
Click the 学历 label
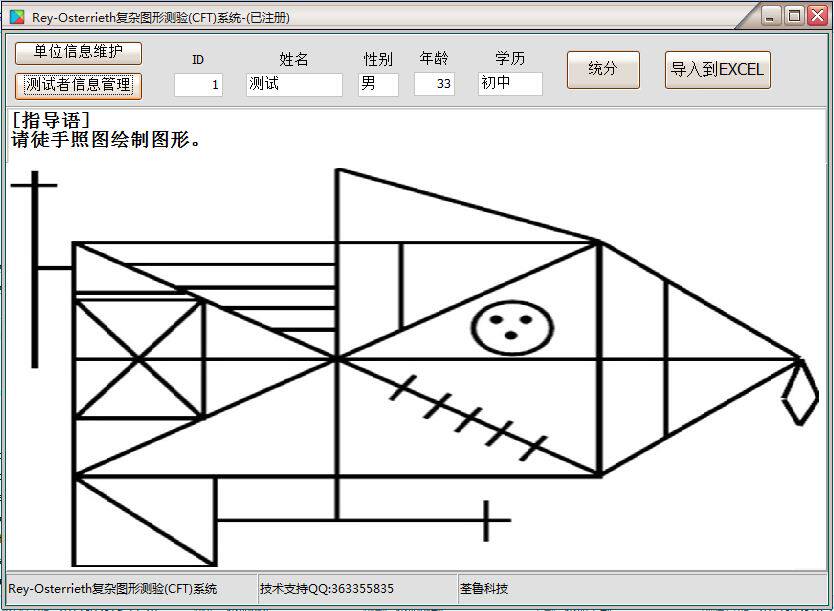click(510, 58)
